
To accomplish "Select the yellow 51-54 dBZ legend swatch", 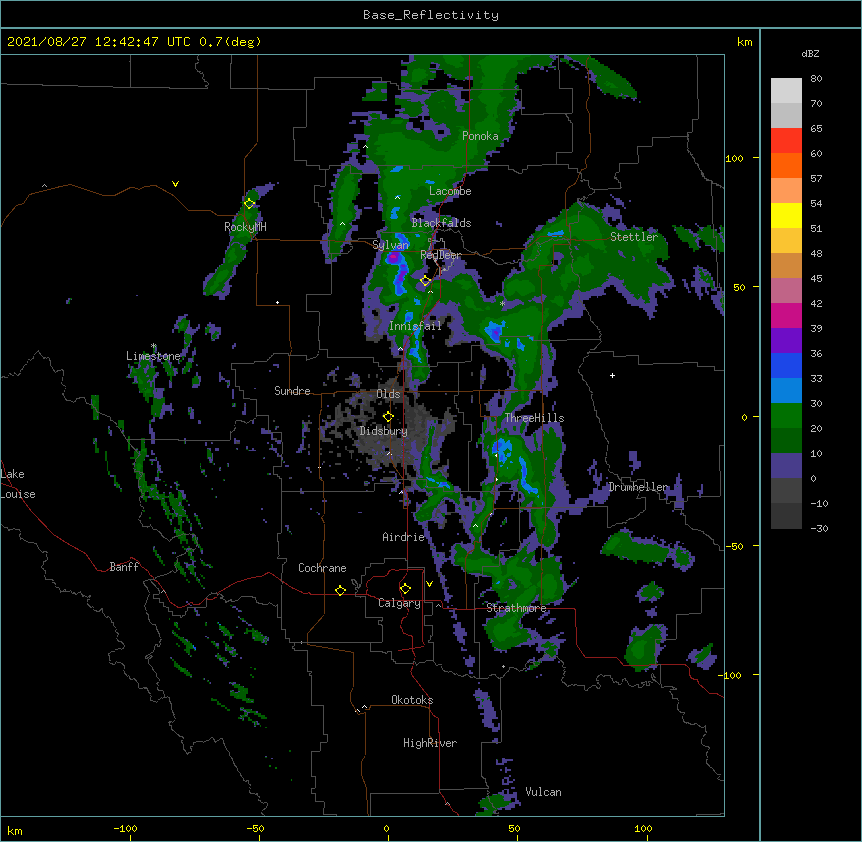I will [x=786, y=215].
